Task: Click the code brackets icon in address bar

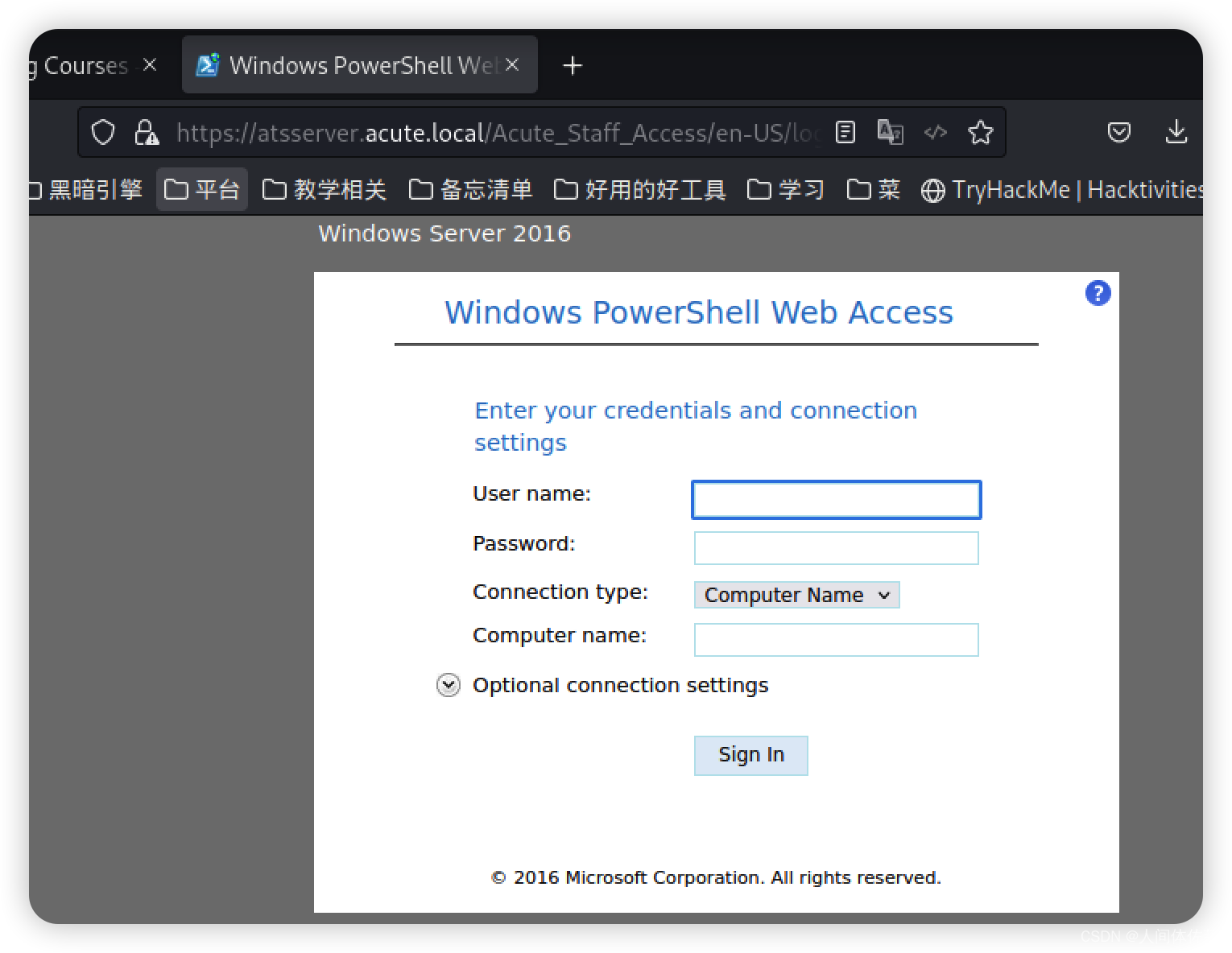Action: (935, 132)
